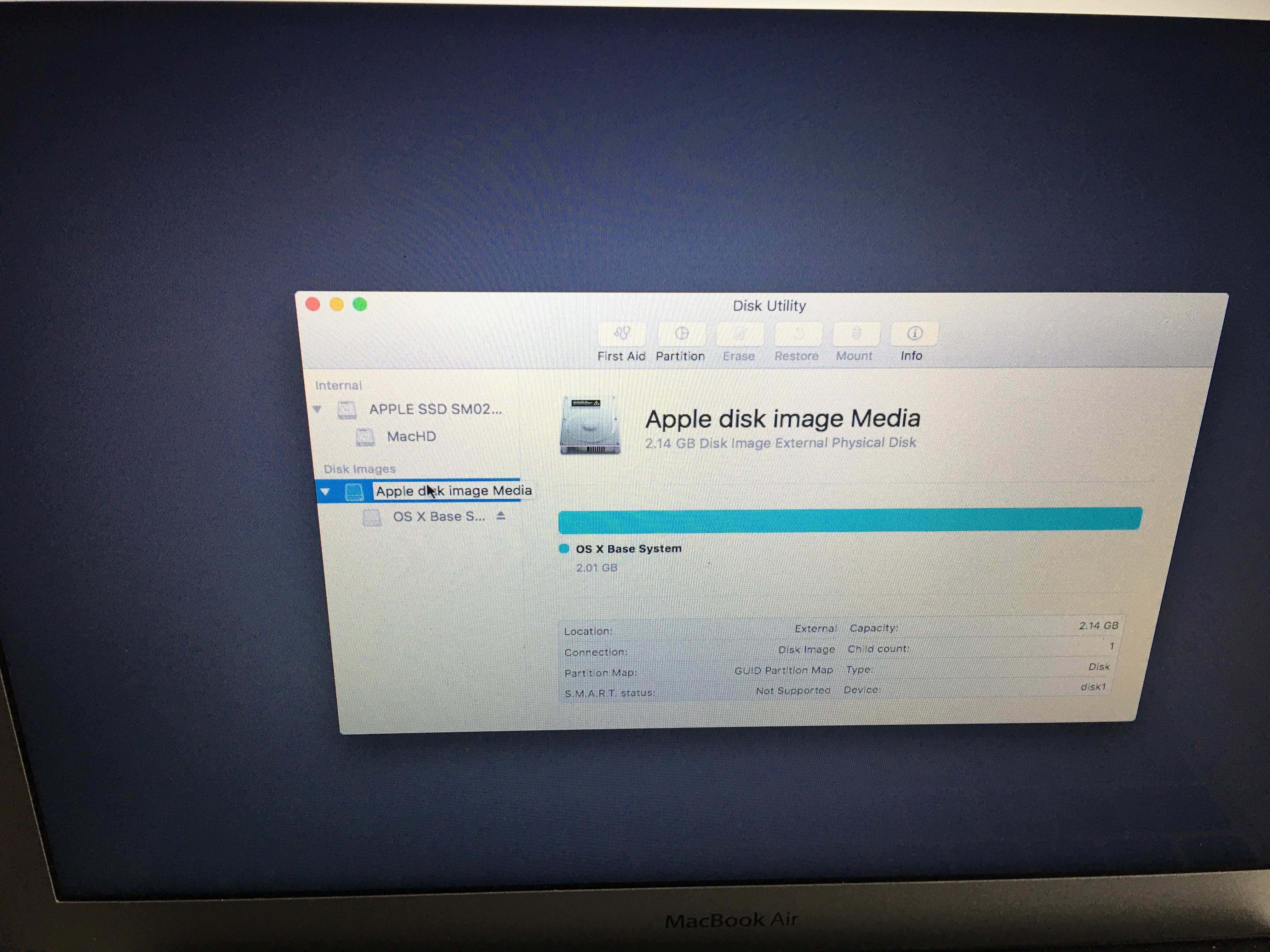The image size is (1270, 952).
Task: Click the Disk Utility window title
Action: coord(769,306)
